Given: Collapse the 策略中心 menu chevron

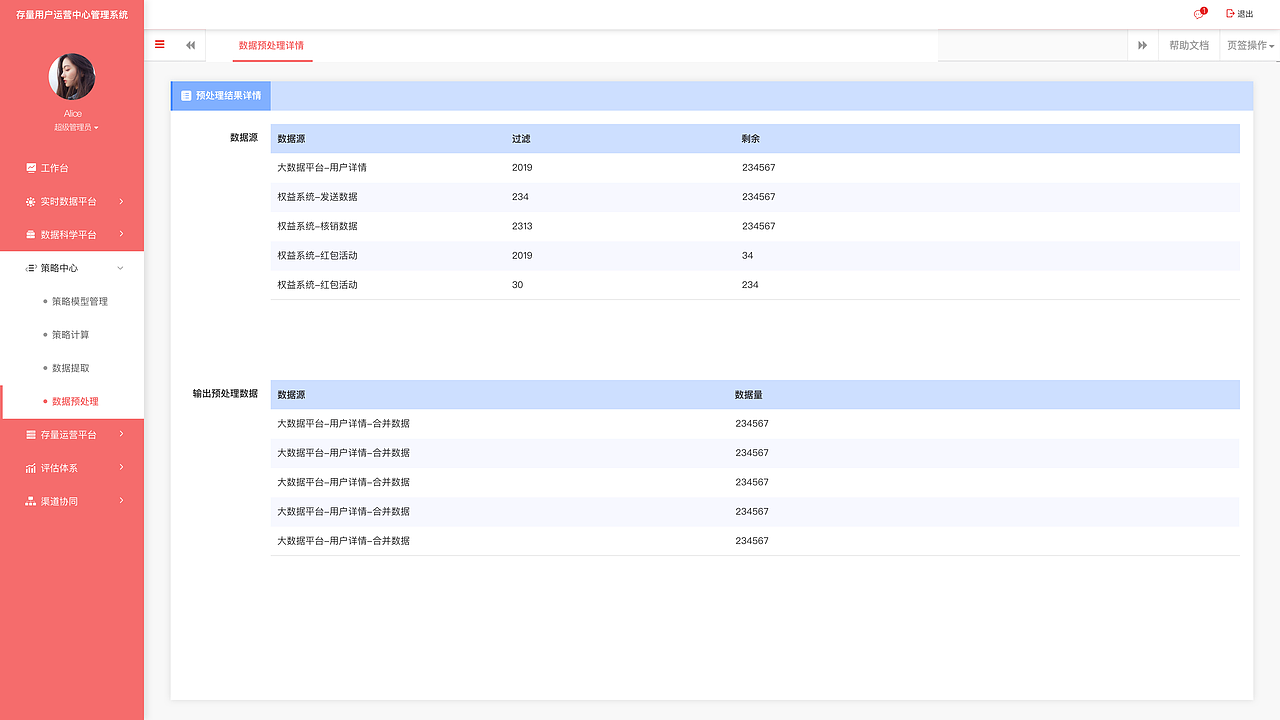Looking at the screenshot, I should 121,268.
